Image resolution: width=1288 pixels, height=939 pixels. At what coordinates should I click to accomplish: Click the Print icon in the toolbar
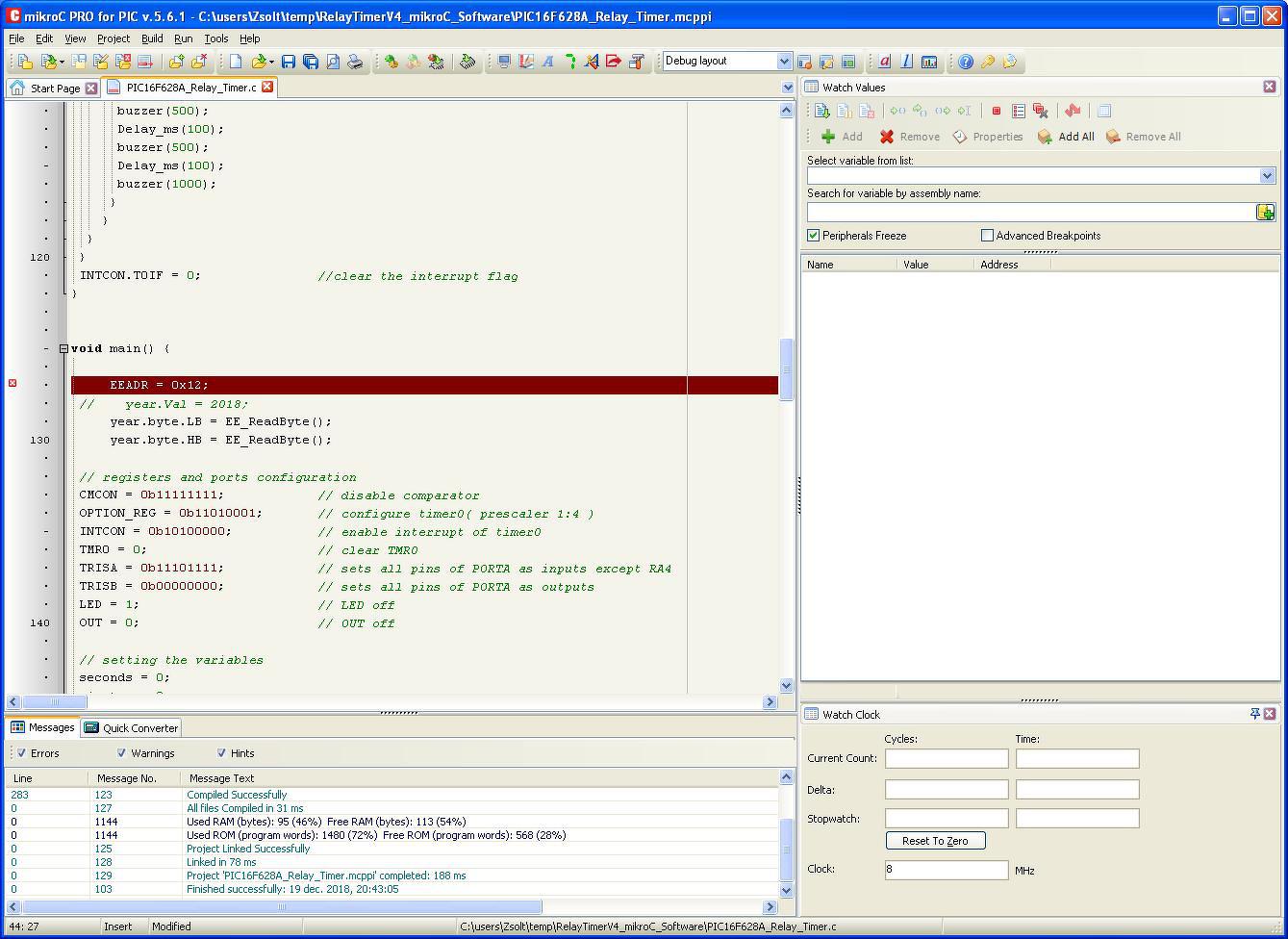click(x=355, y=62)
